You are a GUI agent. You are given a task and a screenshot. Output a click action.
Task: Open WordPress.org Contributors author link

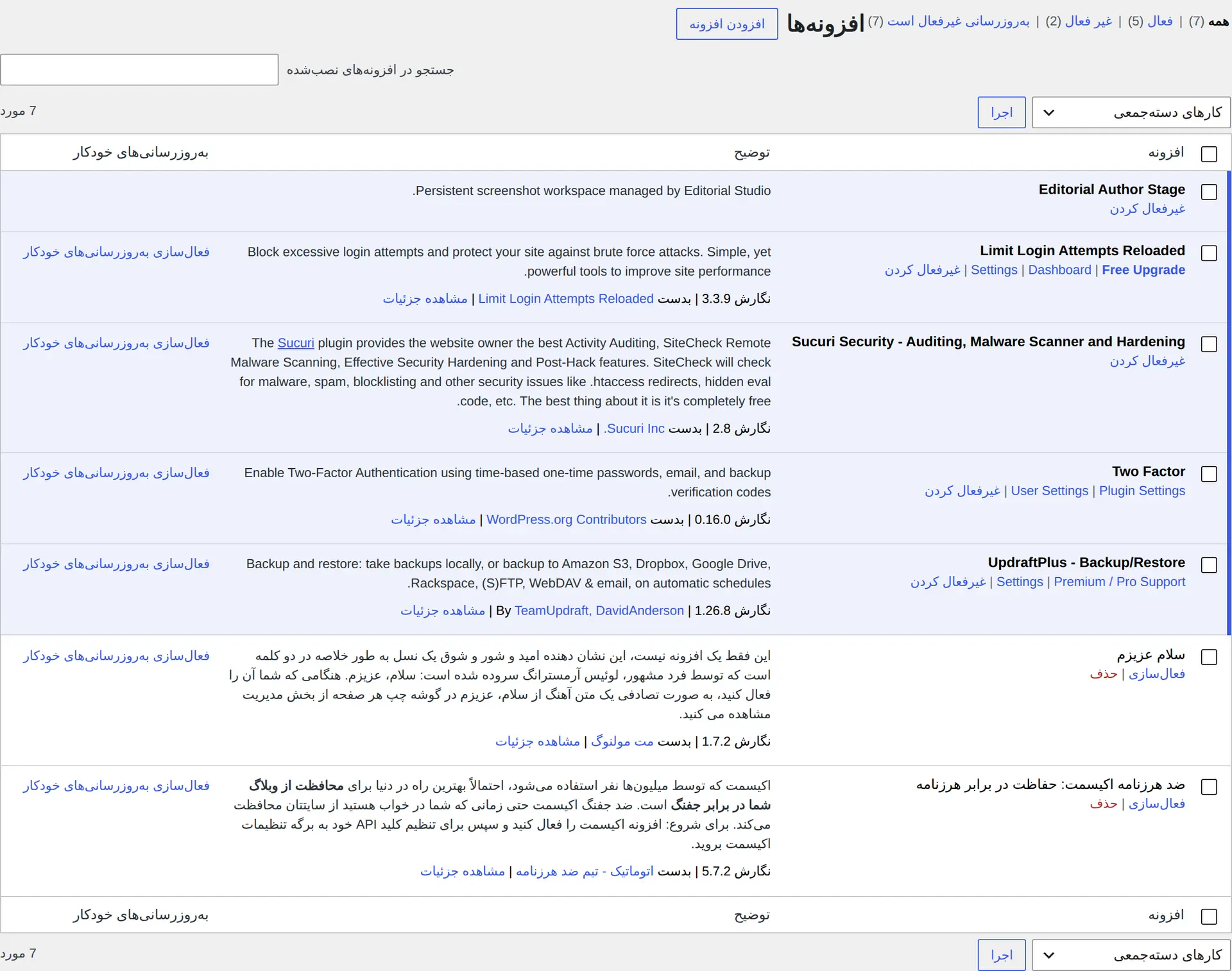[566, 519]
